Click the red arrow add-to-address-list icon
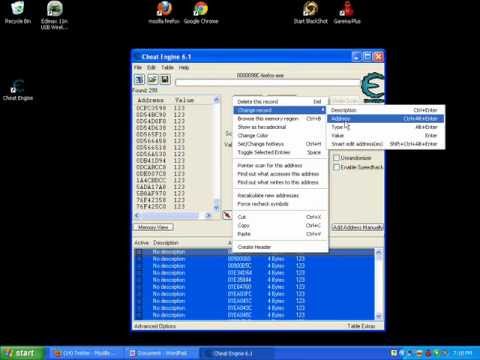 (x=227, y=215)
